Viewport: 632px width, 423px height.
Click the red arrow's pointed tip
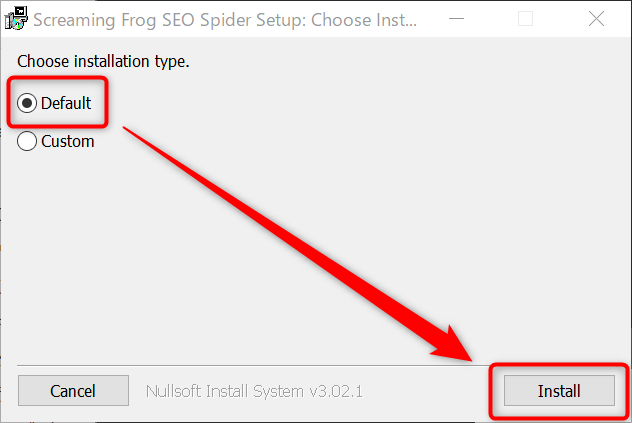pyautogui.click(x=473, y=361)
